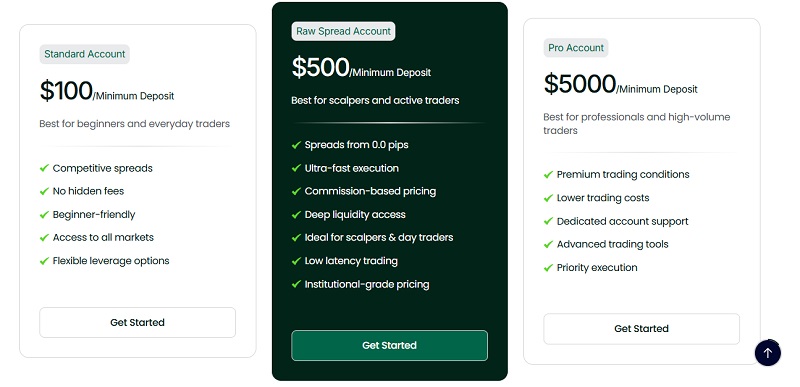This screenshot has height=387, width=800.
Task: Get started with the Pro Account
Action: coord(641,329)
